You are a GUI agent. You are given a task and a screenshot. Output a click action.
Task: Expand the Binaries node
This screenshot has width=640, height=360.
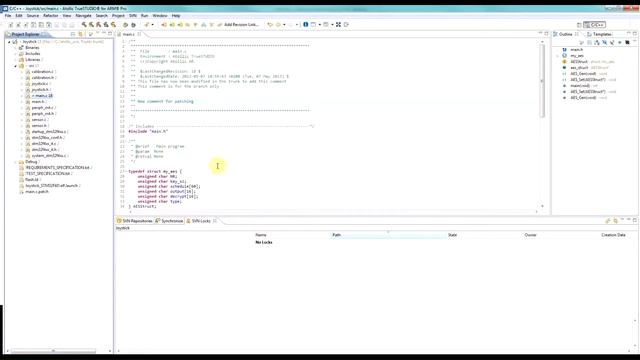(x=16, y=48)
